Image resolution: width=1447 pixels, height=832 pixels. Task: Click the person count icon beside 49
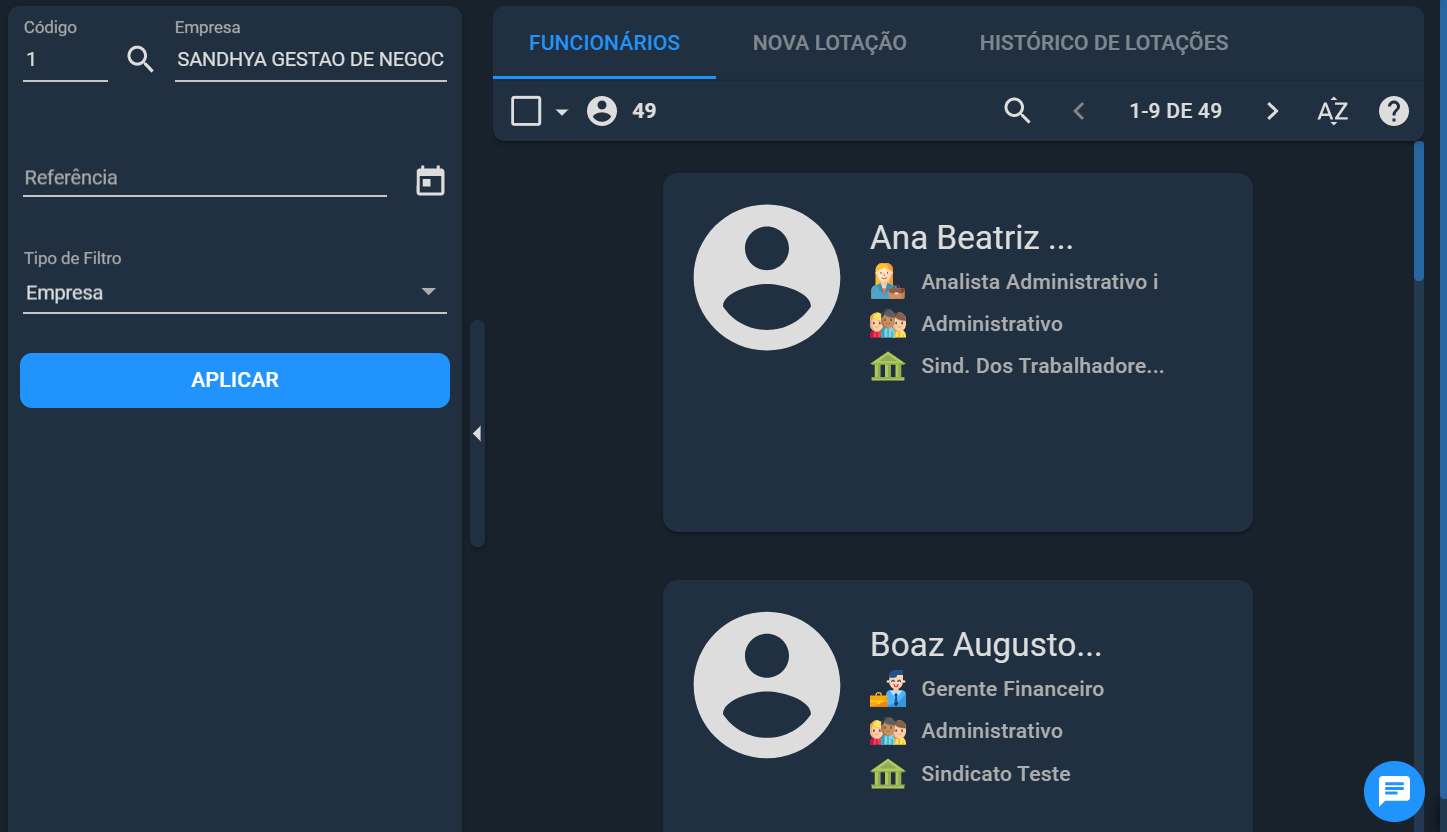tap(602, 111)
